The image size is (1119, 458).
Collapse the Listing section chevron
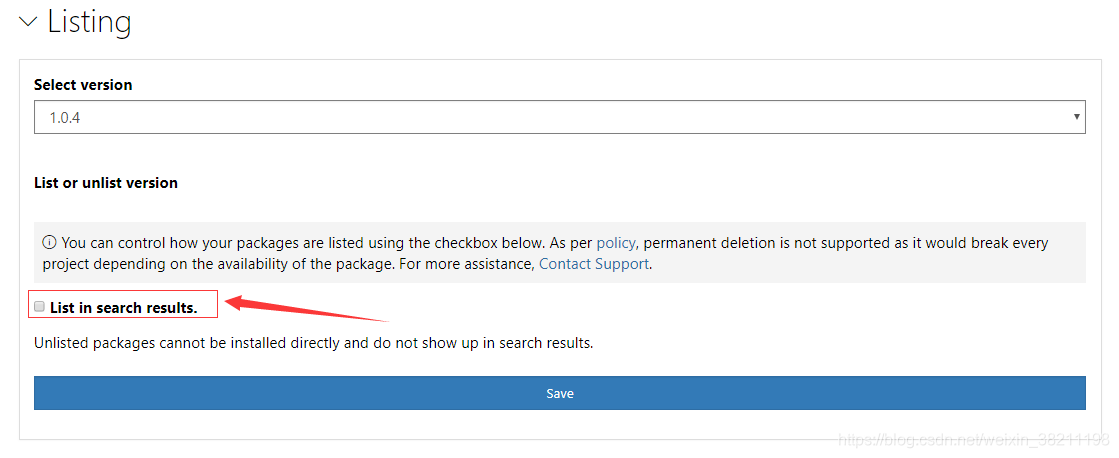tap(28, 21)
